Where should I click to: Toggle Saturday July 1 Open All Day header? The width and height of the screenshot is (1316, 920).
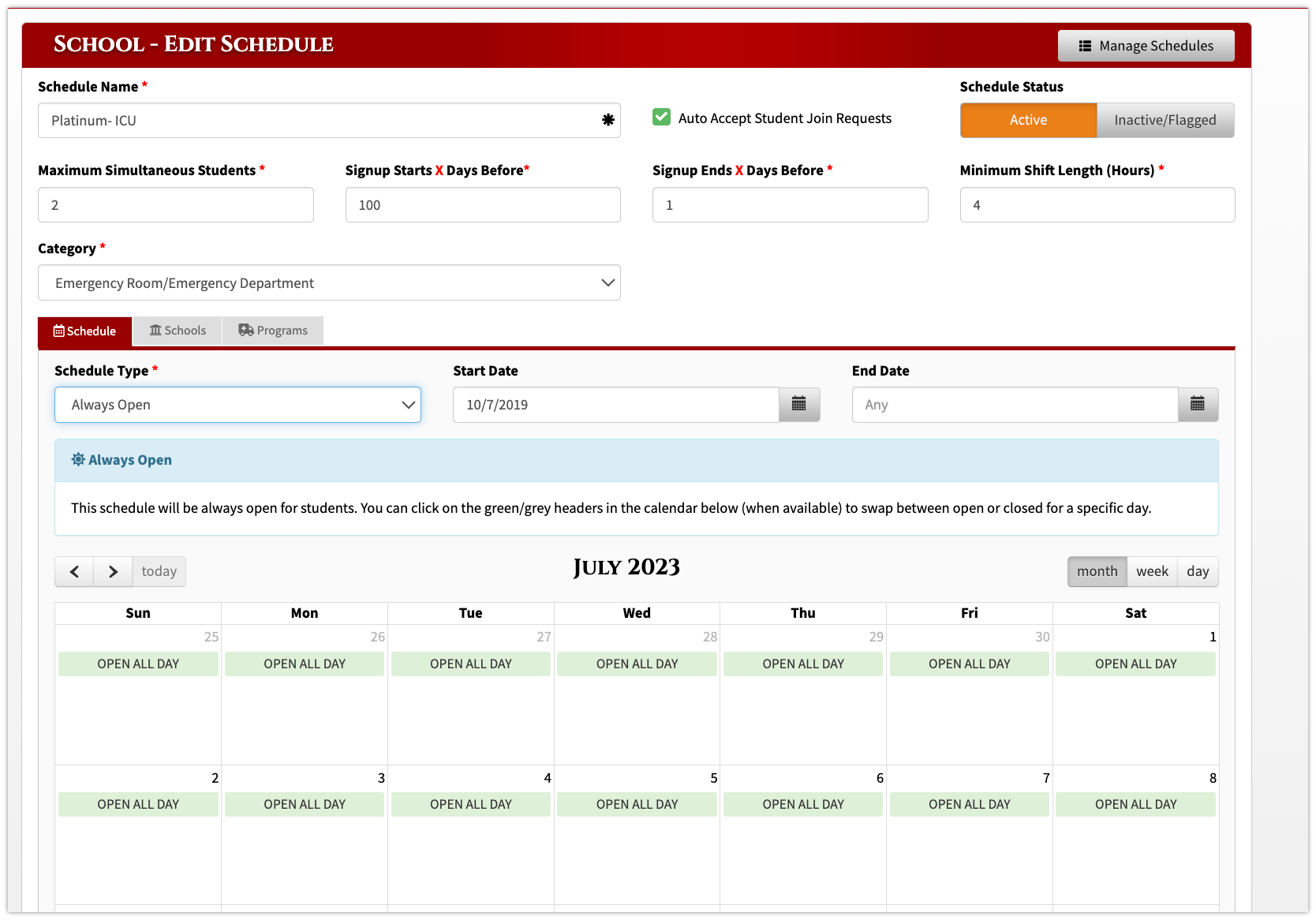[x=1135, y=664]
